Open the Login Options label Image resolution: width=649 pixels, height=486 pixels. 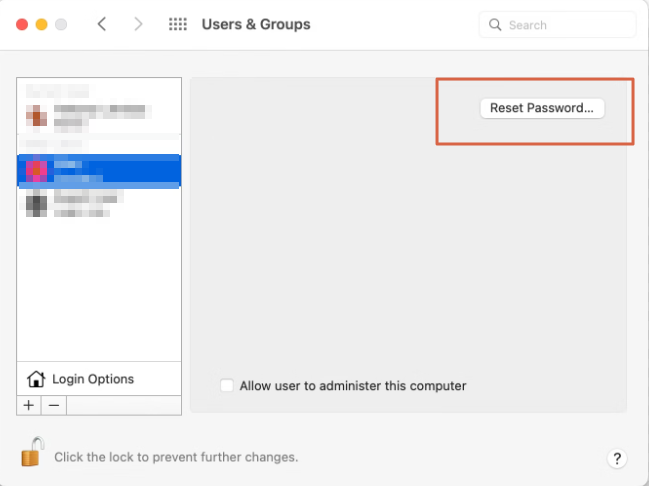coord(93,379)
